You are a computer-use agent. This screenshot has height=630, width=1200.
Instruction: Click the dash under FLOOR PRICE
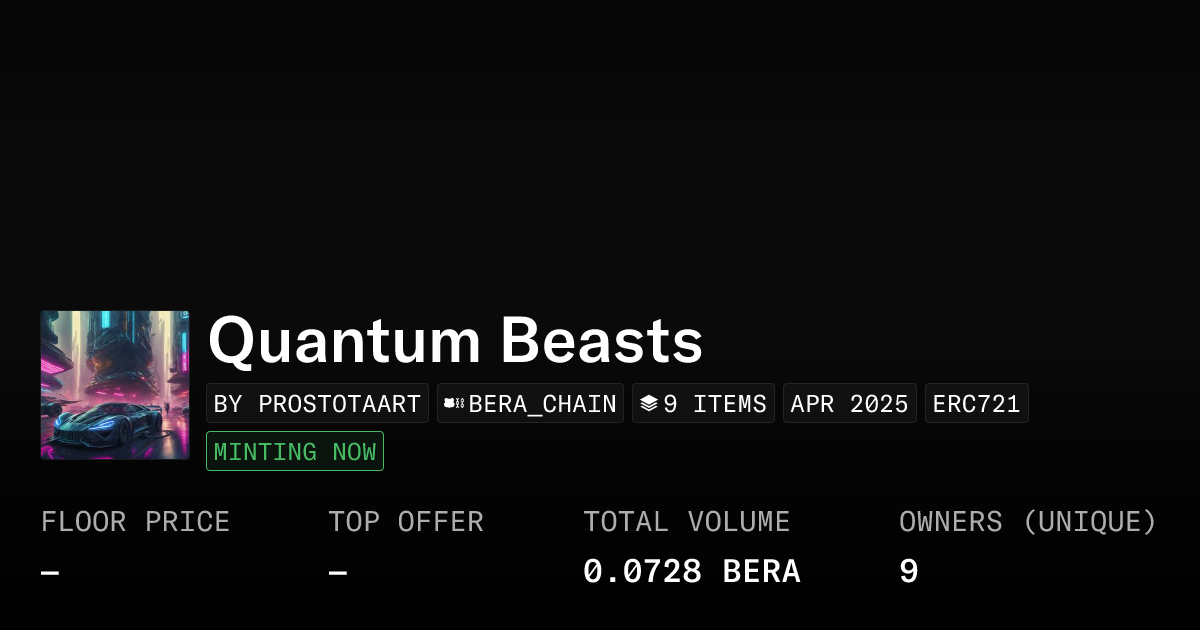48,572
